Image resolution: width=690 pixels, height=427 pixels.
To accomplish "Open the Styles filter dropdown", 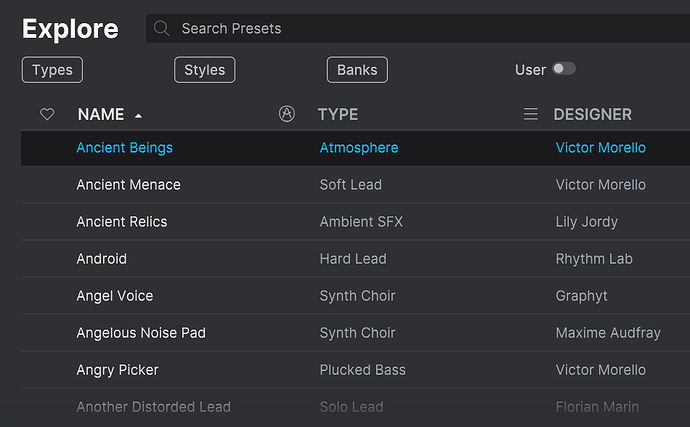I will tap(205, 70).
